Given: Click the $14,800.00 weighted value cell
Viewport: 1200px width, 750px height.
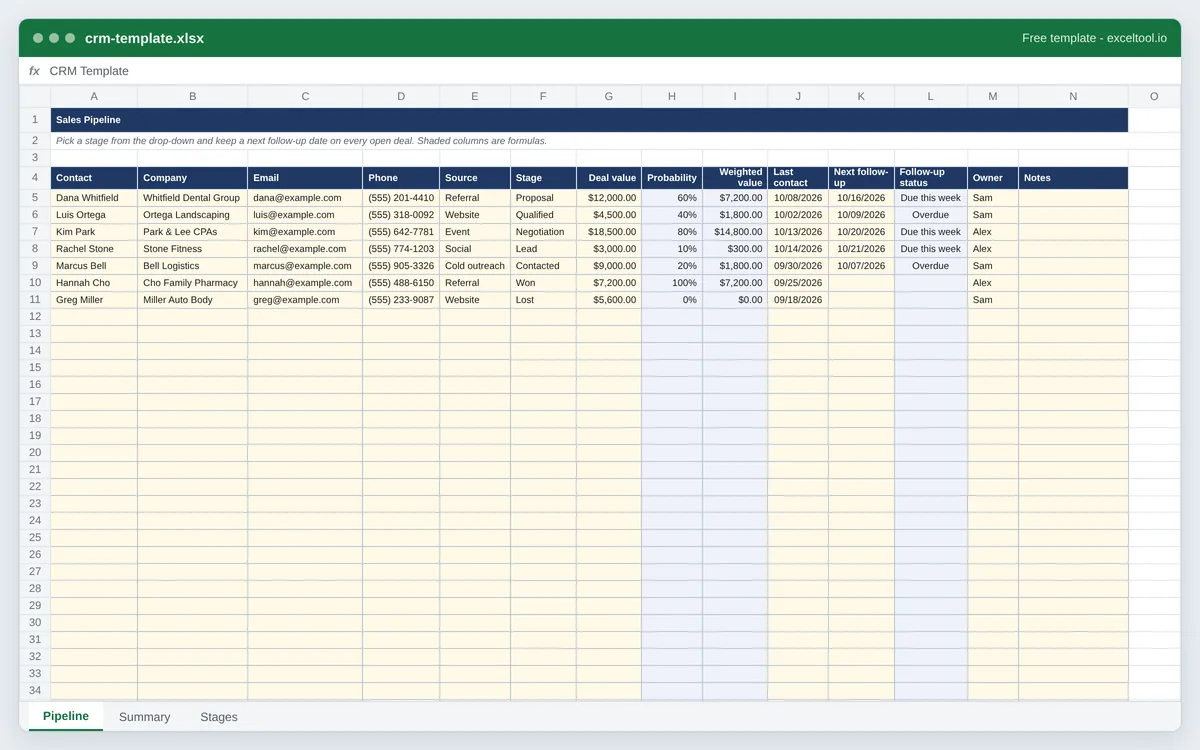Looking at the screenshot, I should point(735,232).
